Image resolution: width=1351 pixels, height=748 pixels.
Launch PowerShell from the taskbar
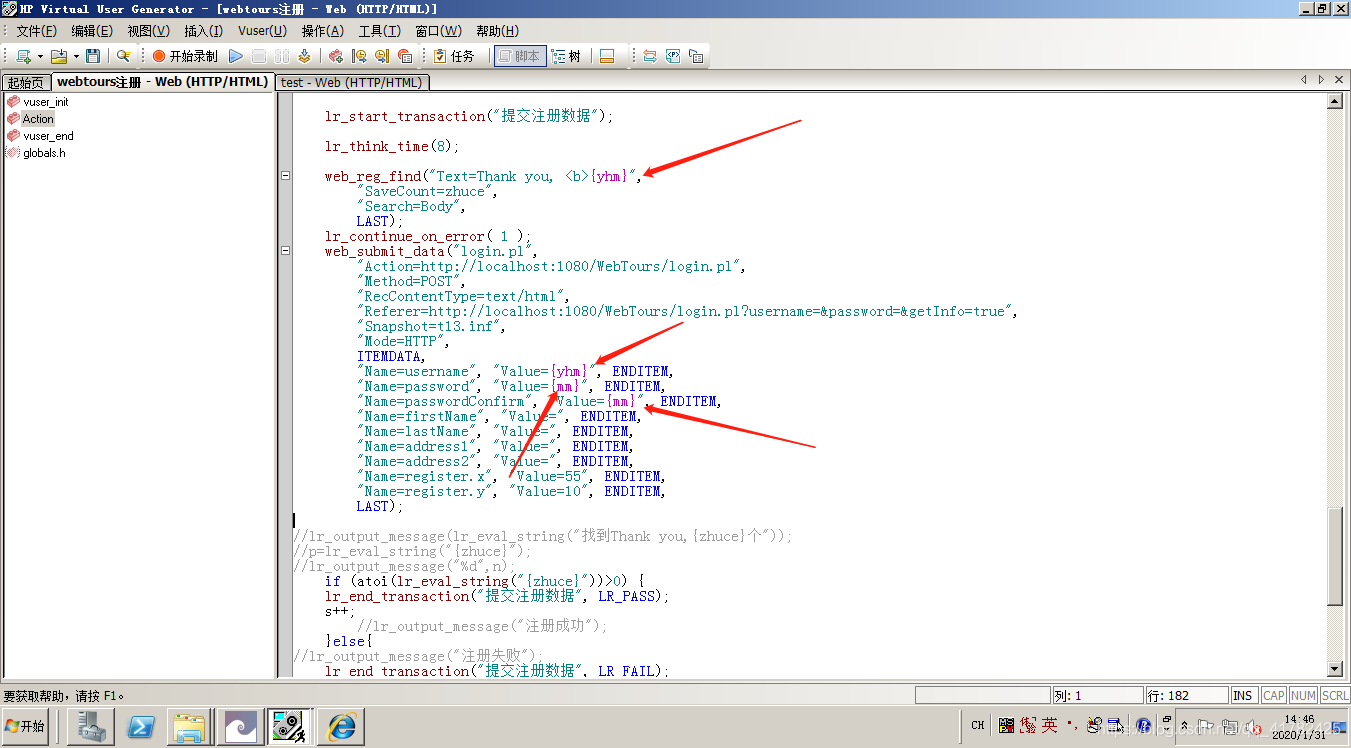click(141, 726)
